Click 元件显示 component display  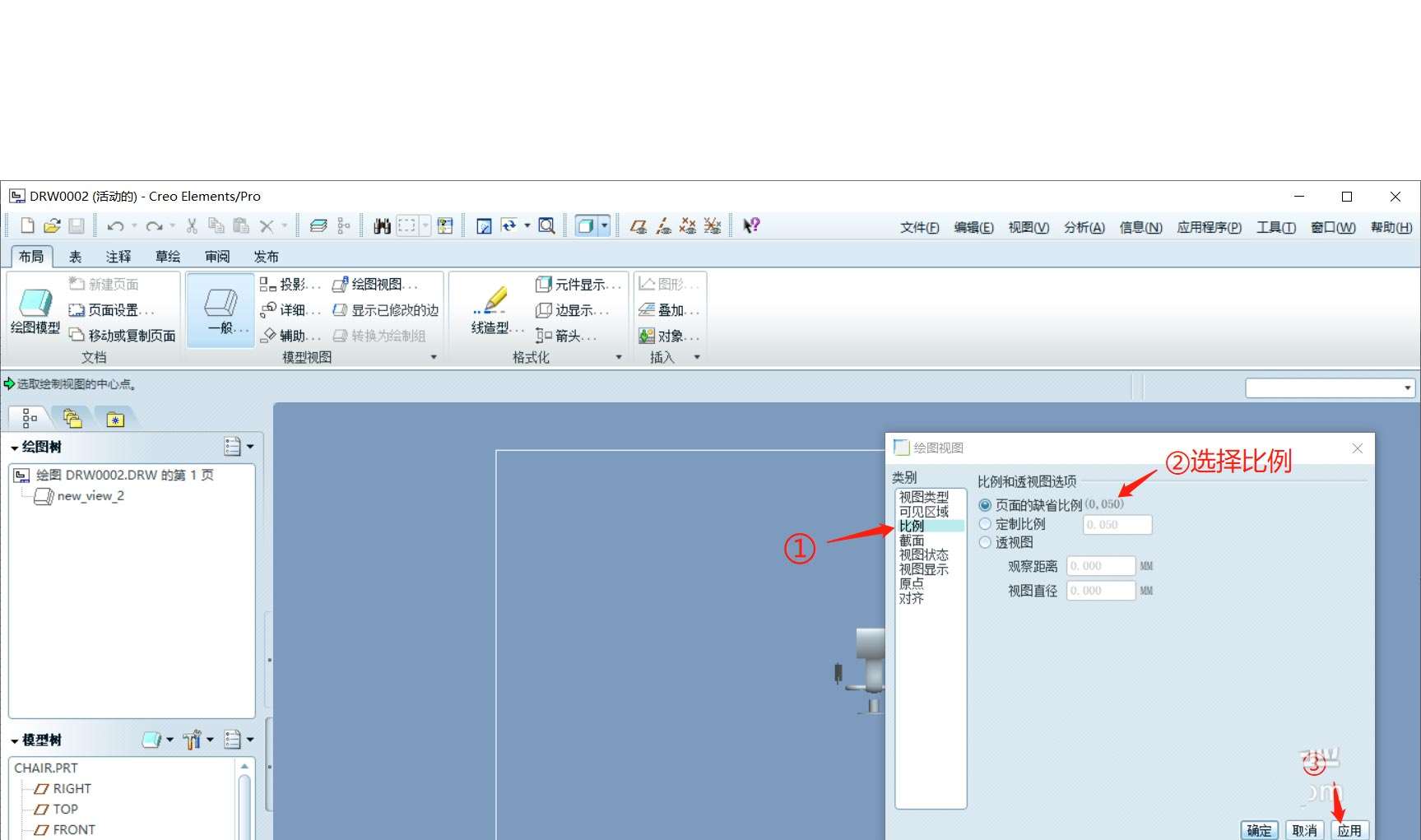coord(578,284)
